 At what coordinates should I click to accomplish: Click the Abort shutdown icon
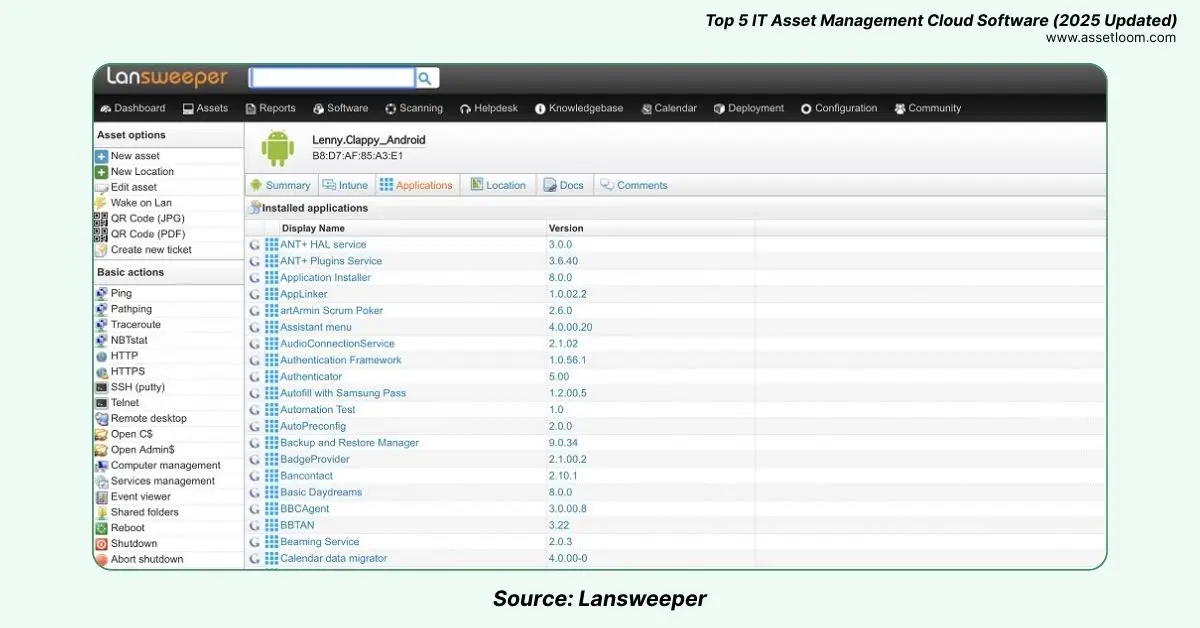pyautogui.click(x=101, y=559)
